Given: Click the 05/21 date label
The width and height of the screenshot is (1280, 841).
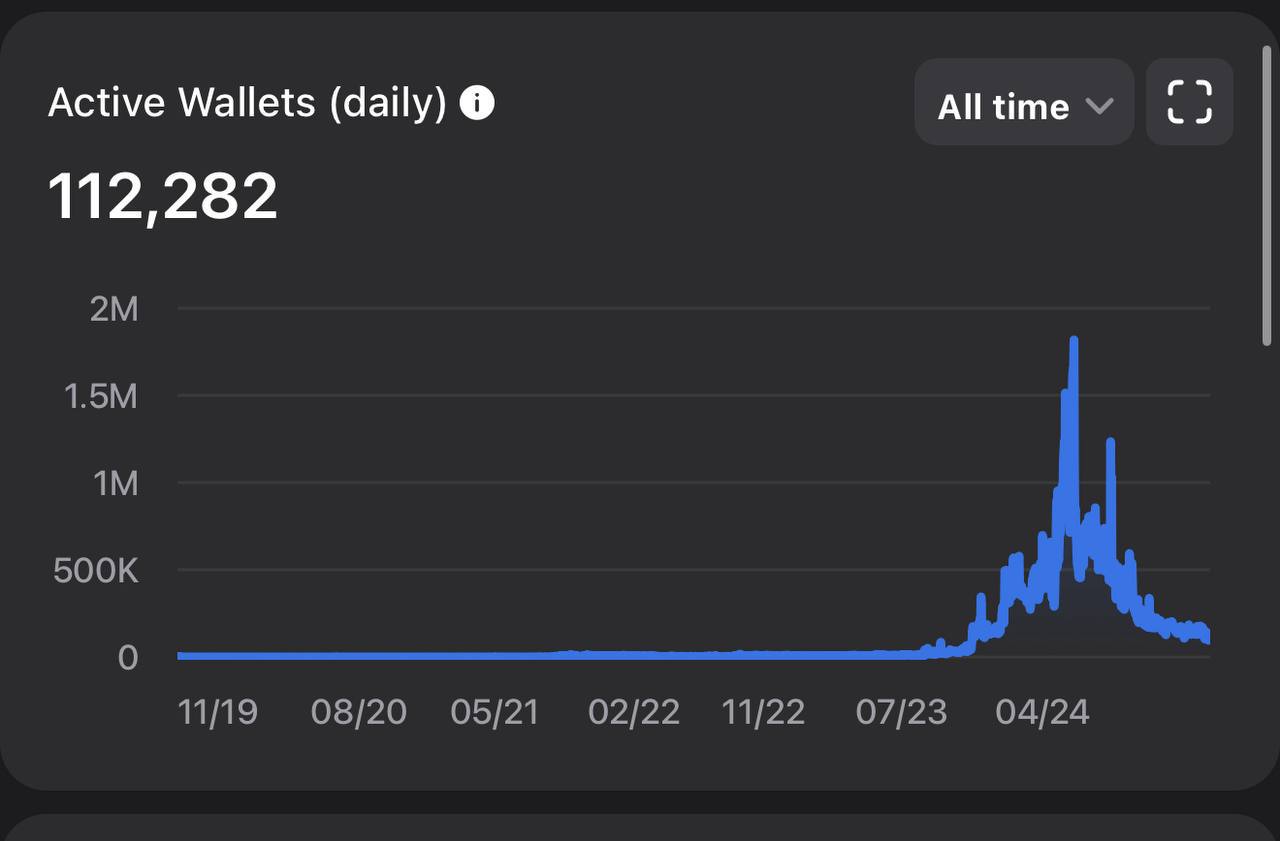Looking at the screenshot, I should (494, 712).
